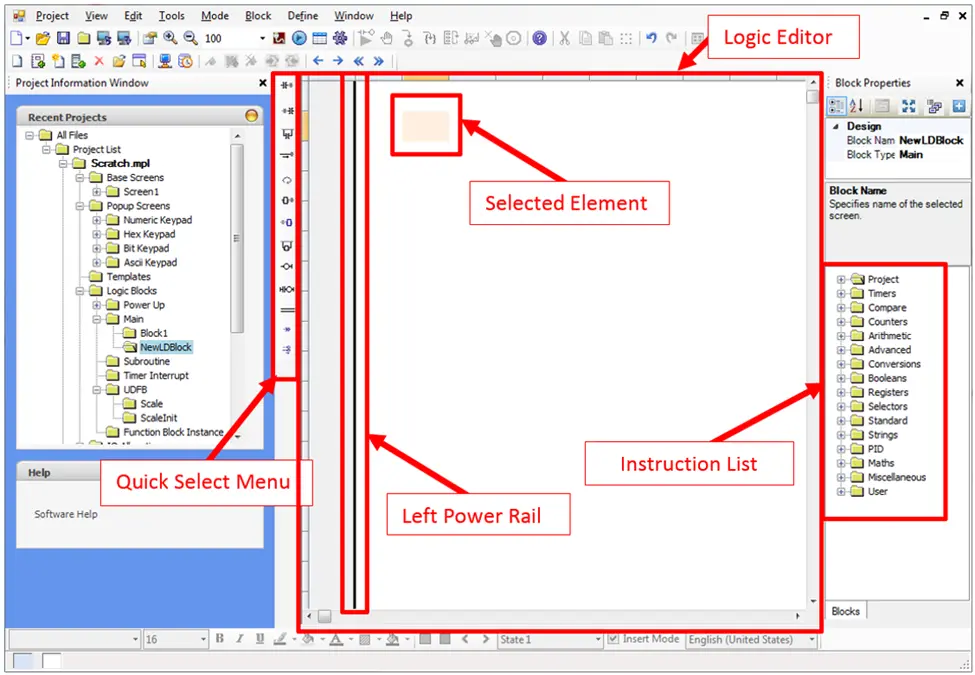This screenshot has width=975, height=675.
Task: Open the Mode menu
Action: pos(215,16)
